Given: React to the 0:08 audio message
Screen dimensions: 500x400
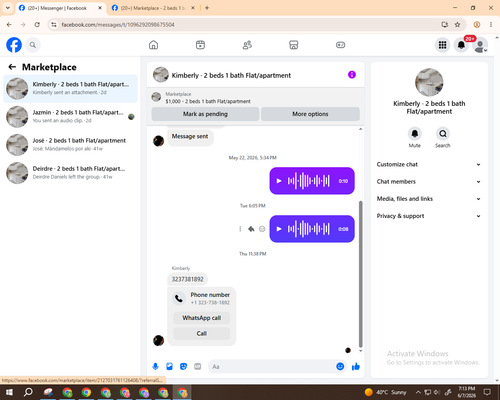Looking at the screenshot, I should (262, 229).
